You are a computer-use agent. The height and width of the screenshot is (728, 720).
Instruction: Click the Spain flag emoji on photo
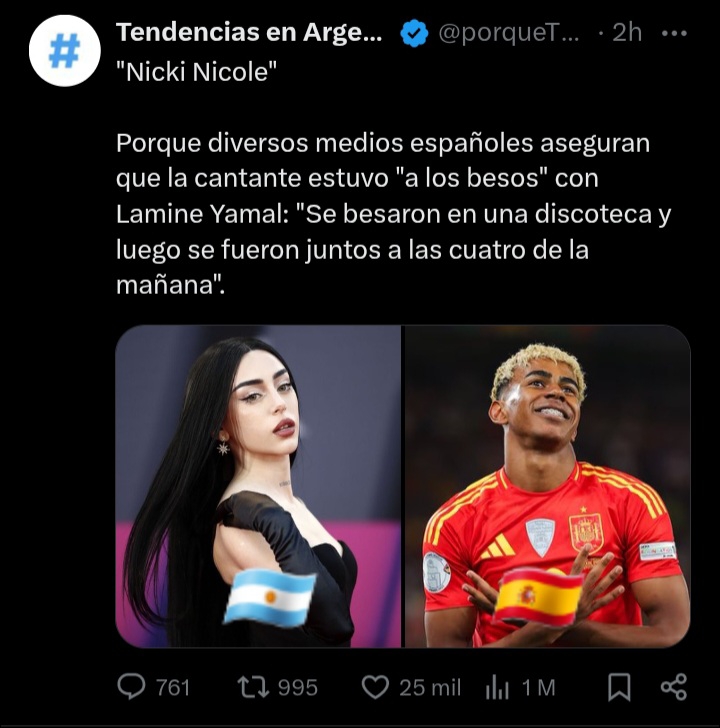click(538, 596)
